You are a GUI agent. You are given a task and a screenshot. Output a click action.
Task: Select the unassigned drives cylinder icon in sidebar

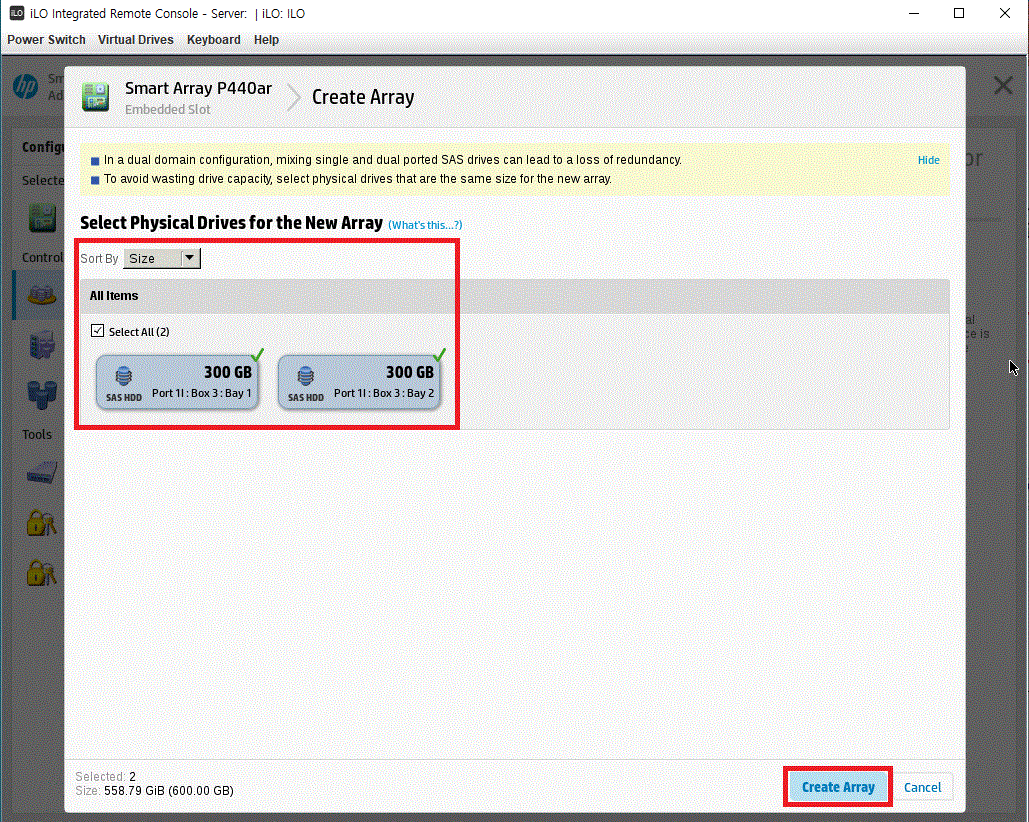point(42,394)
